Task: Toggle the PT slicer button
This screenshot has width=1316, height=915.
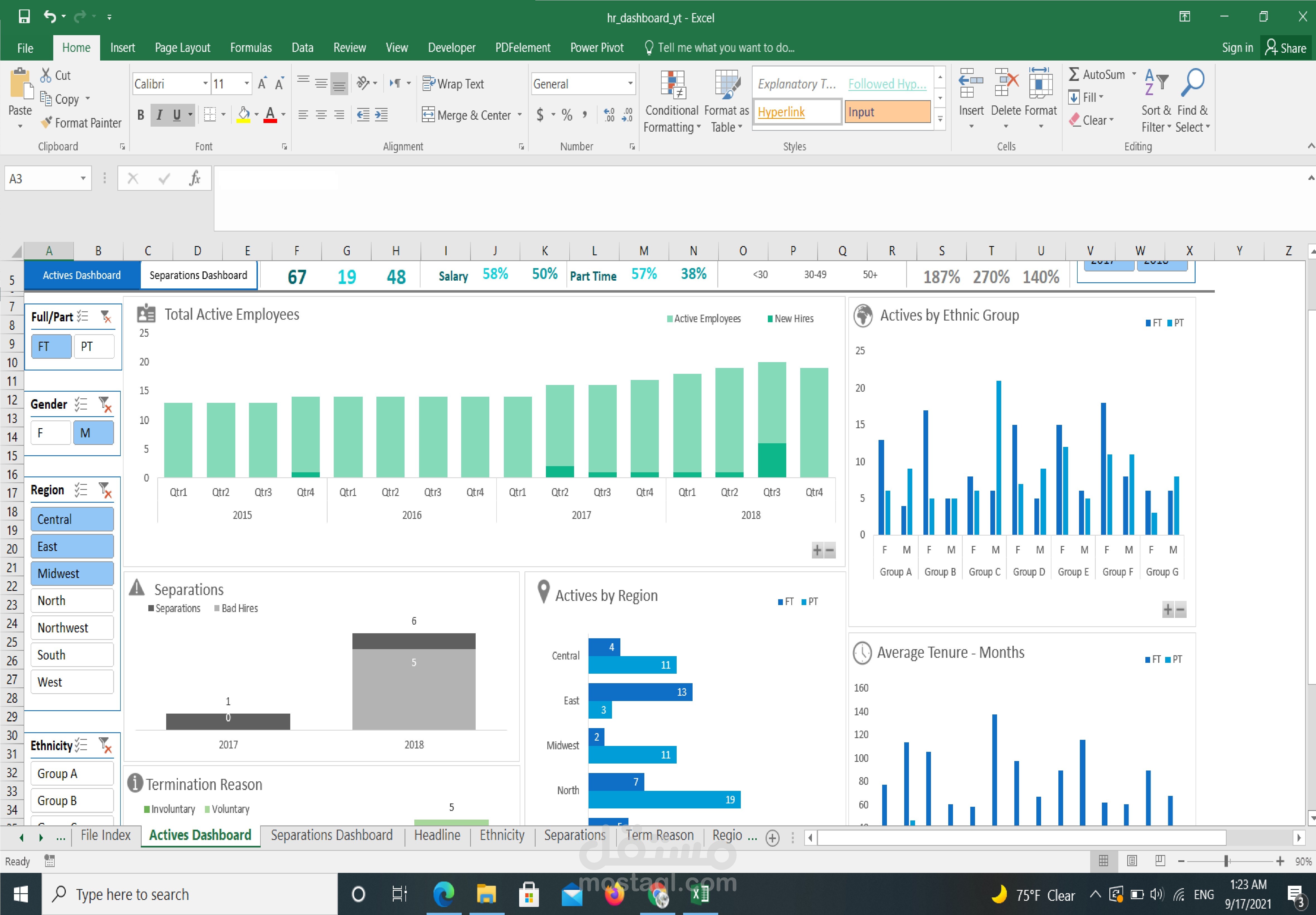Action: click(x=94, y=346)
